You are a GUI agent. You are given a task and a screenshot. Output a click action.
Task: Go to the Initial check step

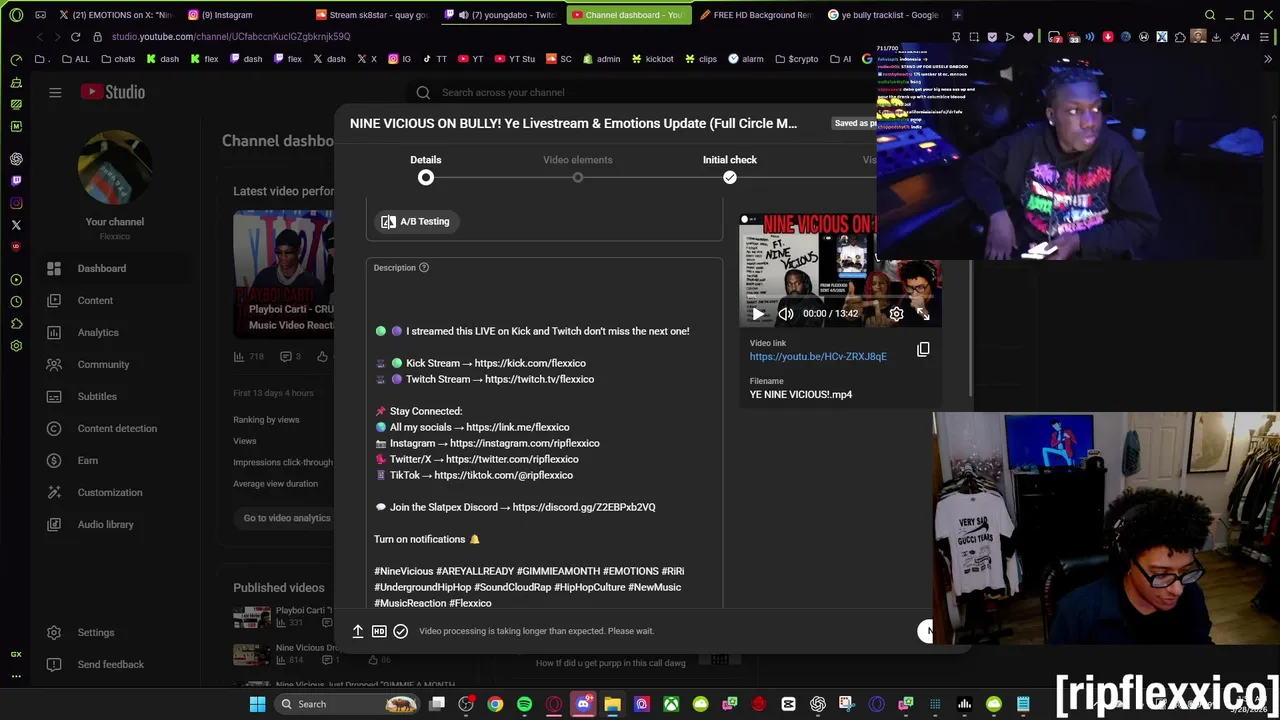[729, 168]
